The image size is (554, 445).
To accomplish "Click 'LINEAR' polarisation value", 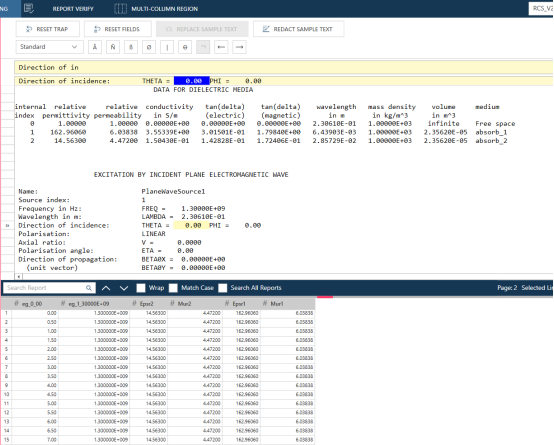I will 153,234.
